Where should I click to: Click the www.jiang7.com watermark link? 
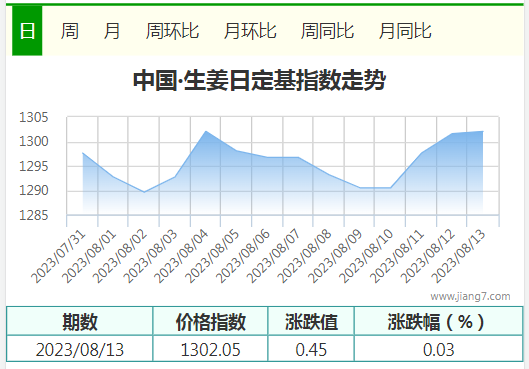[470, 296]
